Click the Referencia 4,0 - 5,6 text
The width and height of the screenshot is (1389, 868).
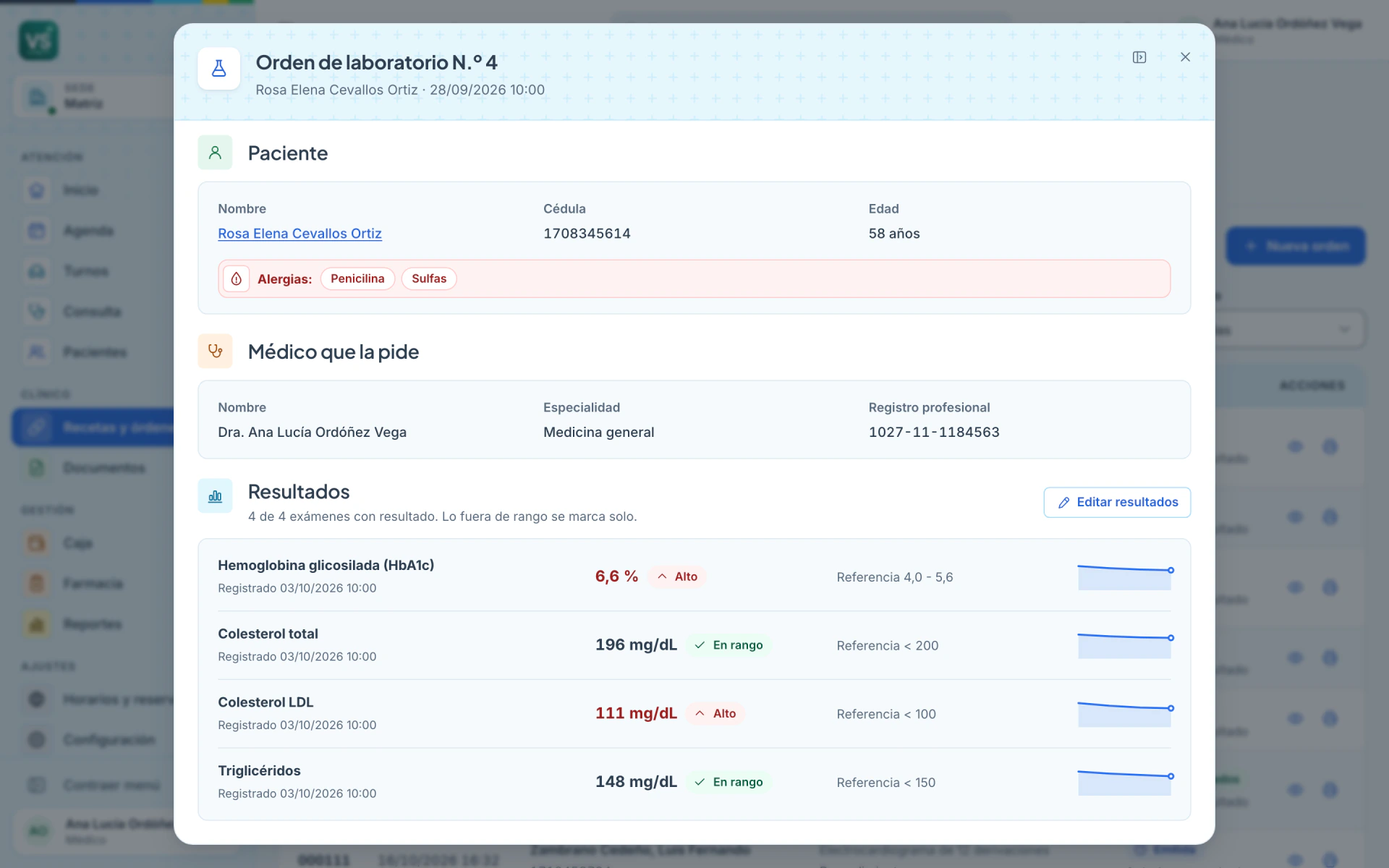point(895,577)
